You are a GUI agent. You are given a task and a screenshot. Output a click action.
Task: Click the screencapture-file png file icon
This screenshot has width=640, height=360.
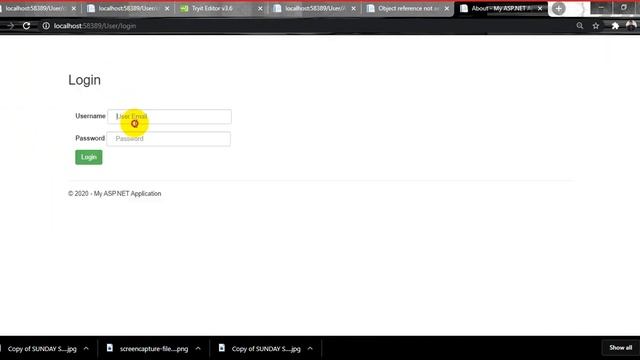tap(109, 348)
